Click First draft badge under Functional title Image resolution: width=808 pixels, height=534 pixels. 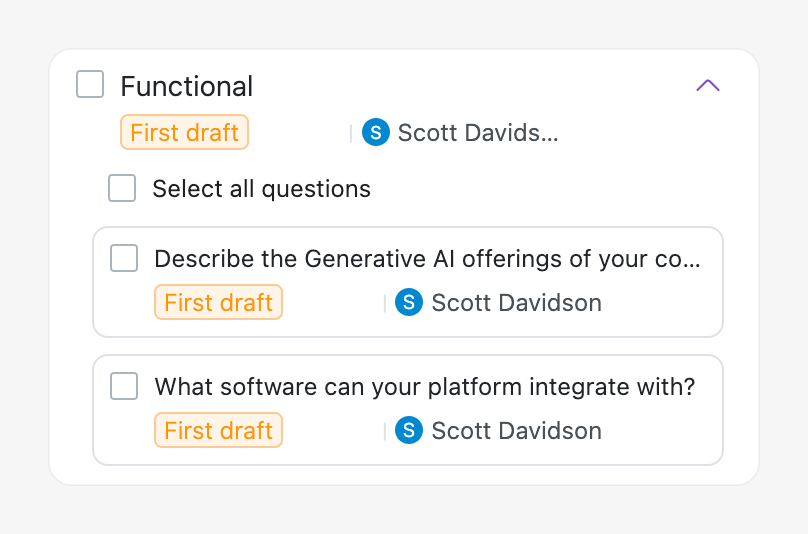[x=184, y=132]
